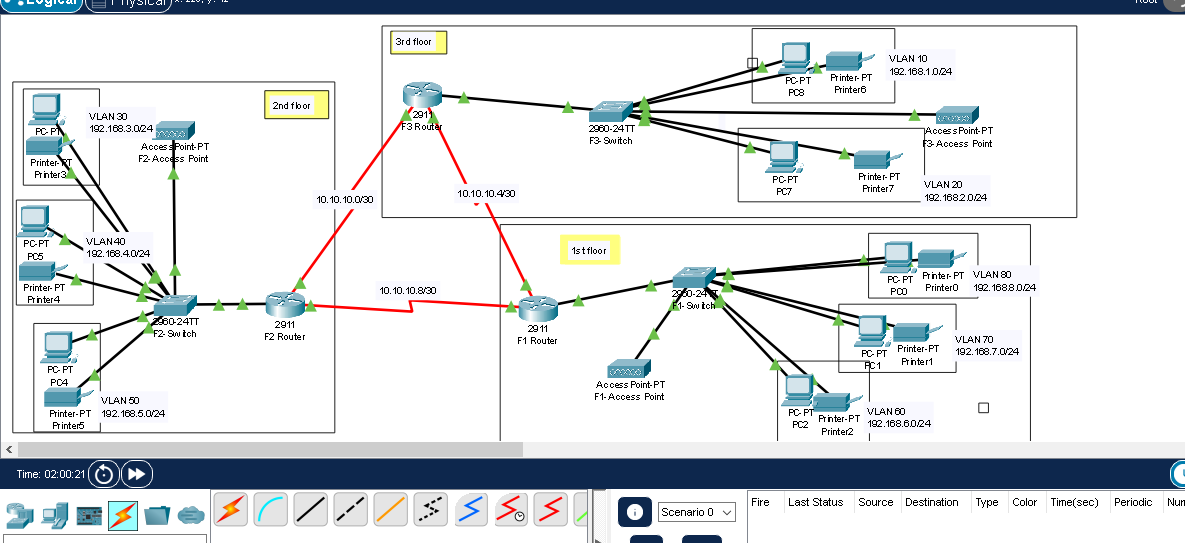Select the End Devices category icon
This screenshot has width=1185, height=543.
pyautogui.click(x=54, y=516)
